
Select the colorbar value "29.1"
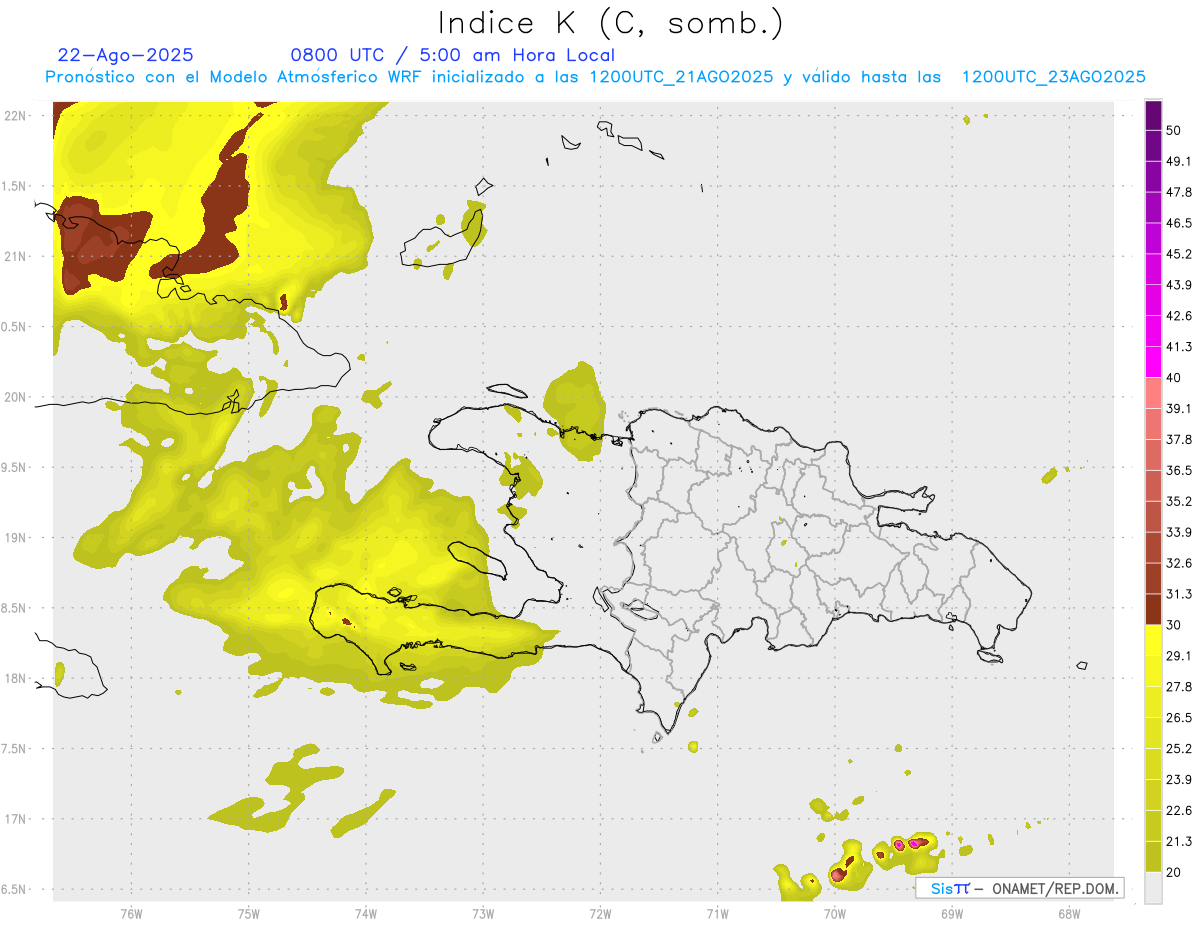pos(1179,656)
